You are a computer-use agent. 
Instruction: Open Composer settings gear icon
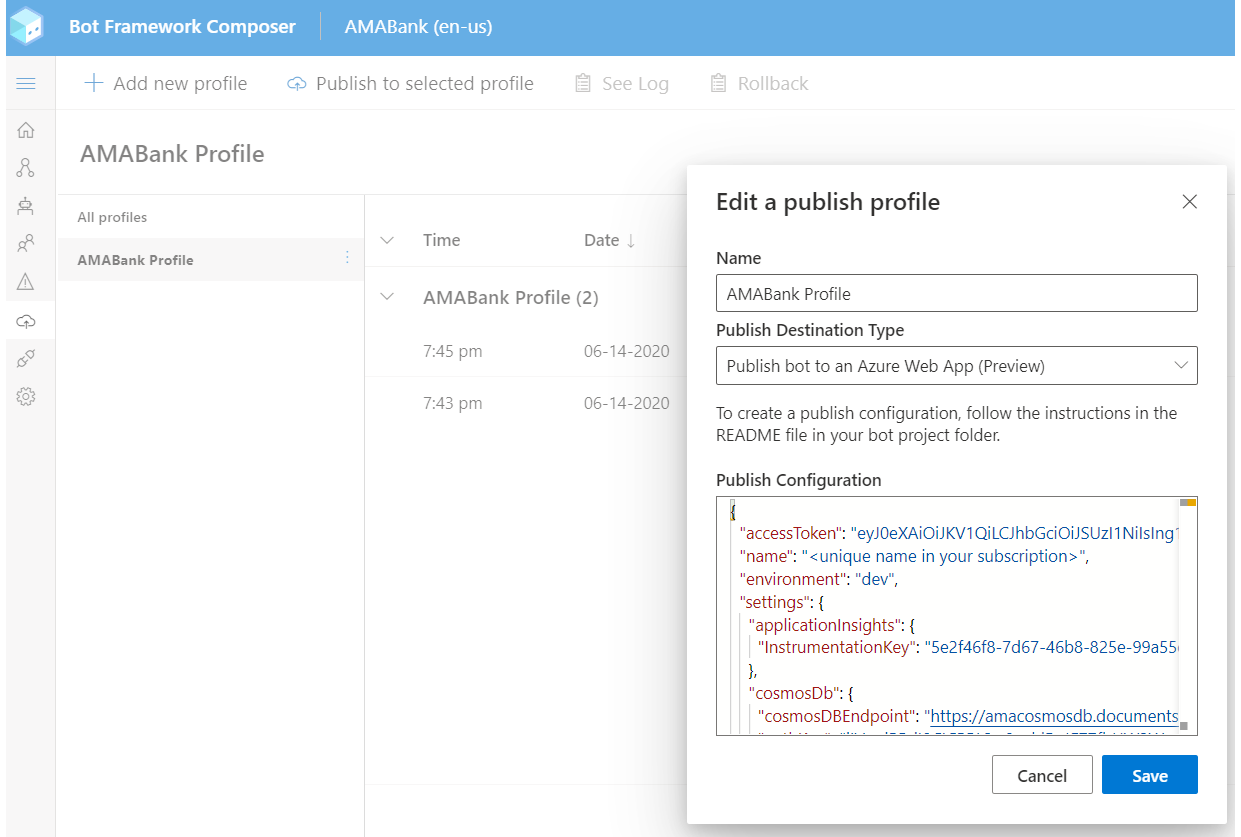click(x=25, y=396)
